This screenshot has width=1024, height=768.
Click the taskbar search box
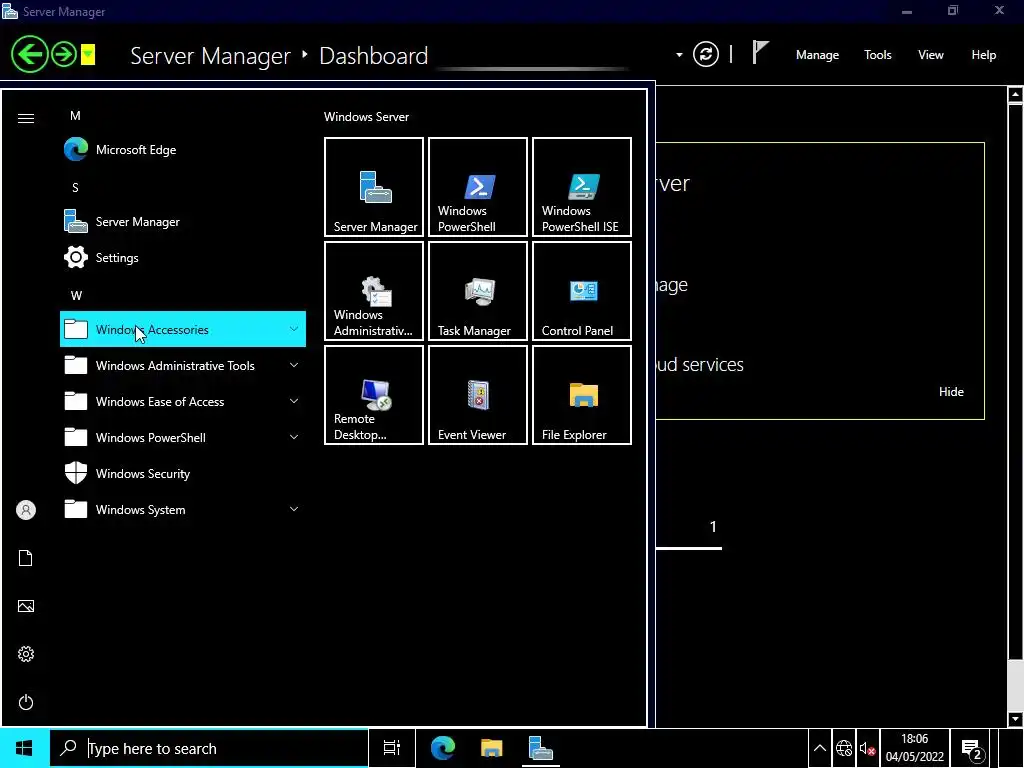point(209,748)
